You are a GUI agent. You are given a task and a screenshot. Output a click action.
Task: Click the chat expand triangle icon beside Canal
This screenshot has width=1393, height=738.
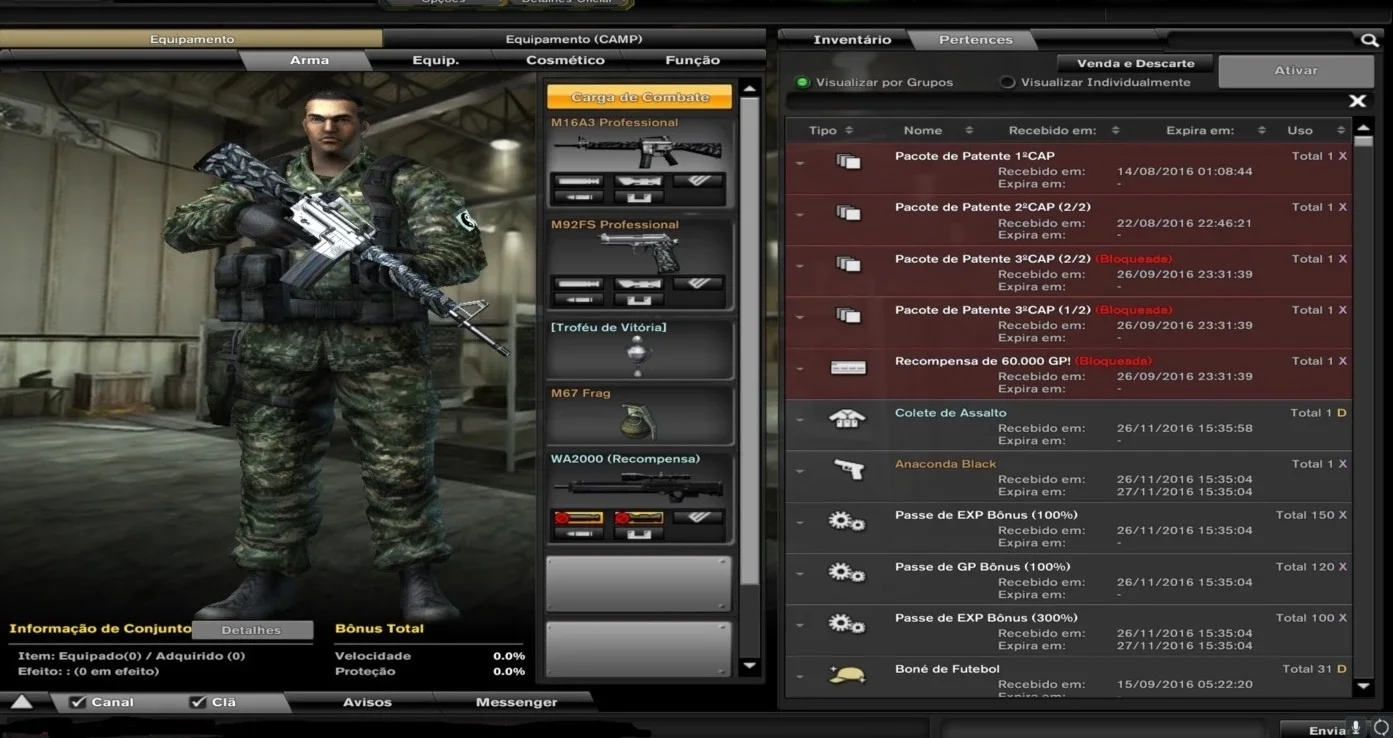(22, 702)
